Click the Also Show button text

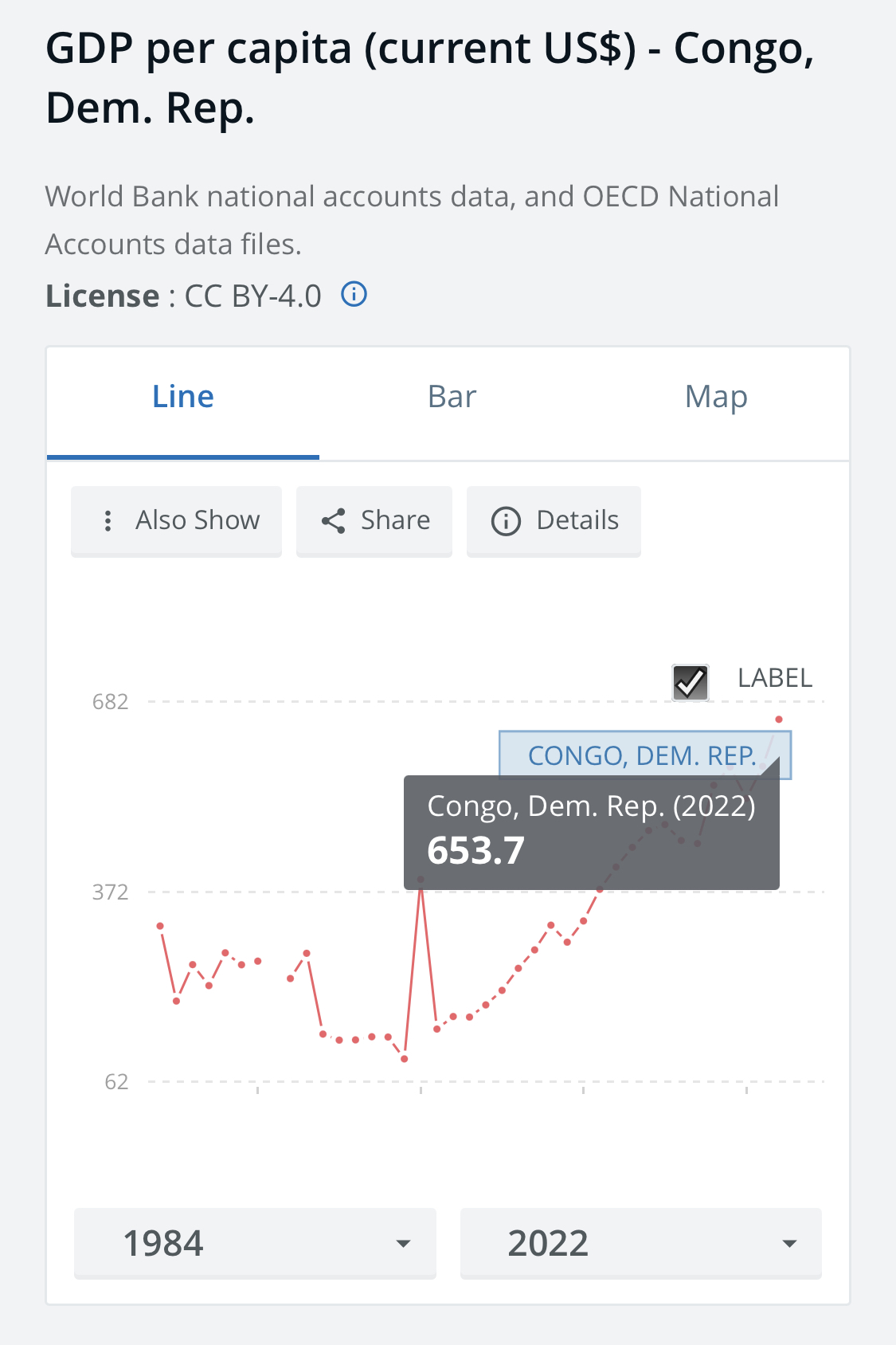pos(198,520)
